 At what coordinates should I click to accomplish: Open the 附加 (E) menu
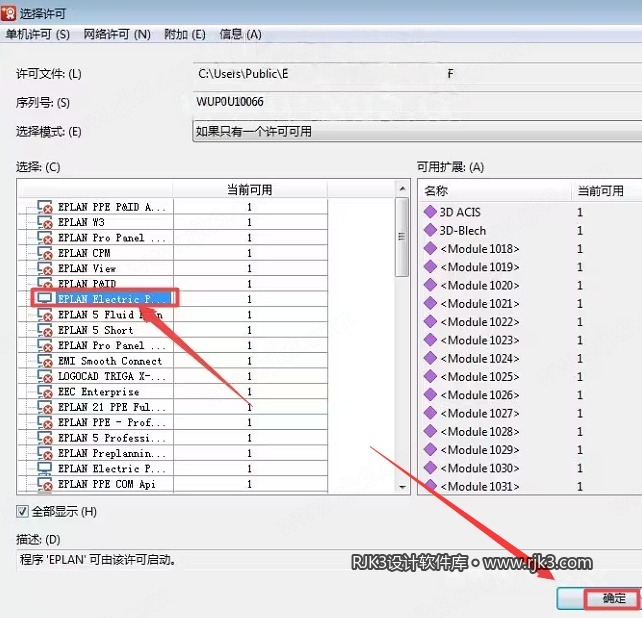click(185, 34)
